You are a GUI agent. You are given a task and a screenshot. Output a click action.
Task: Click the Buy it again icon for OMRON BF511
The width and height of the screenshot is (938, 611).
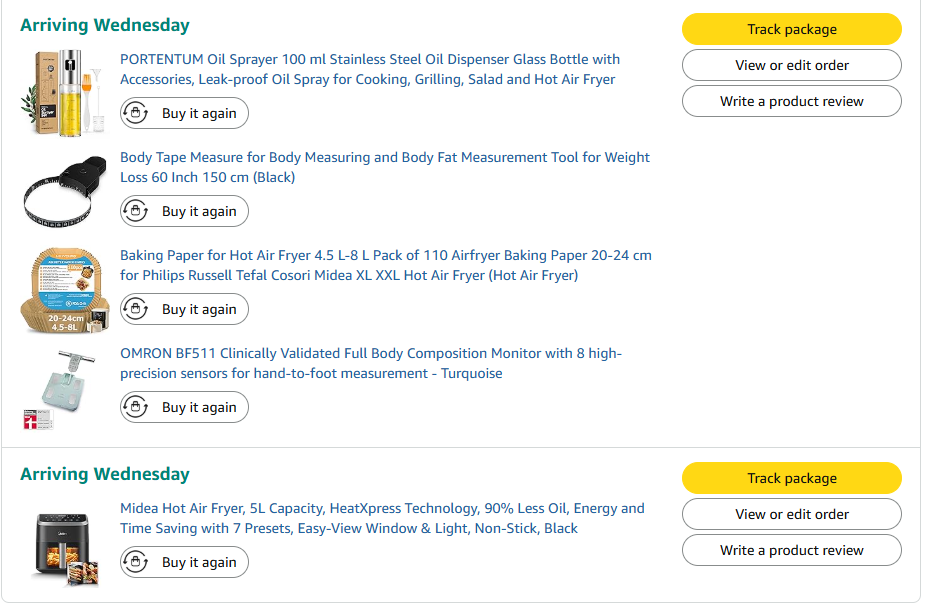[136, 408]
